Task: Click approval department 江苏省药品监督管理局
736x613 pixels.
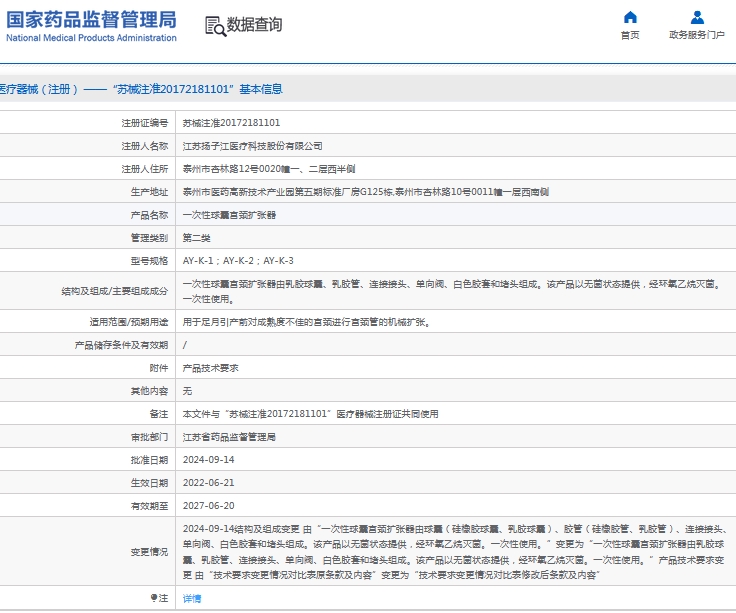Action: [229, 437]
